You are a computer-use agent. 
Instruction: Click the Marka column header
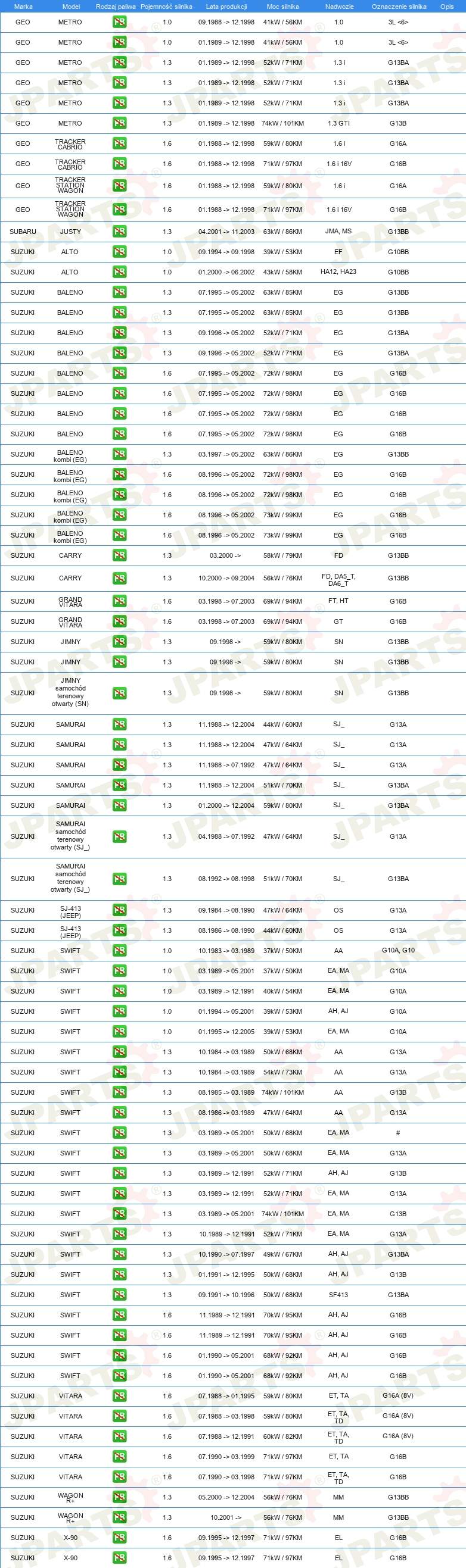coord(23,7)
